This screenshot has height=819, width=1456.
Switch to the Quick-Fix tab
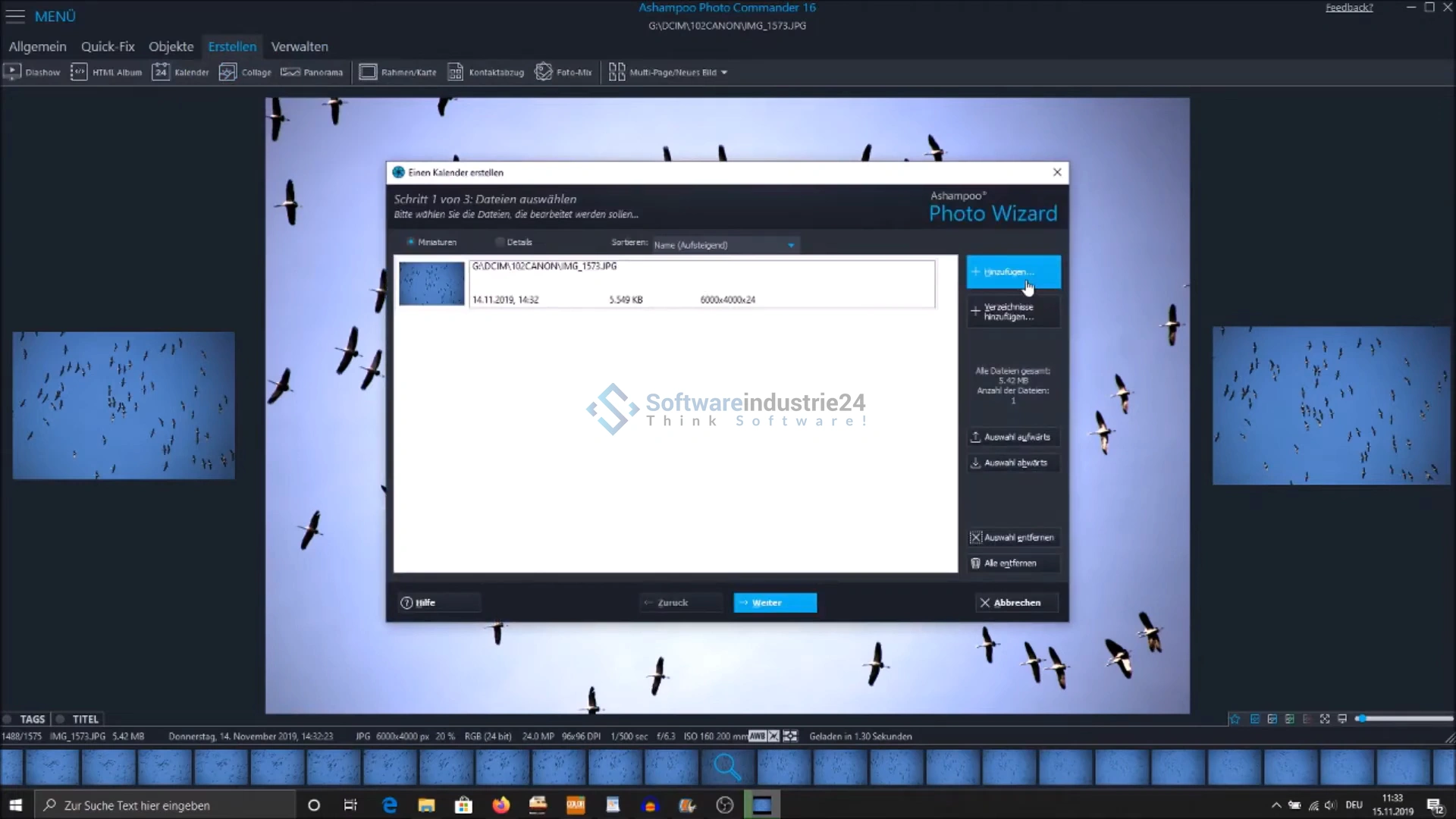108,46
